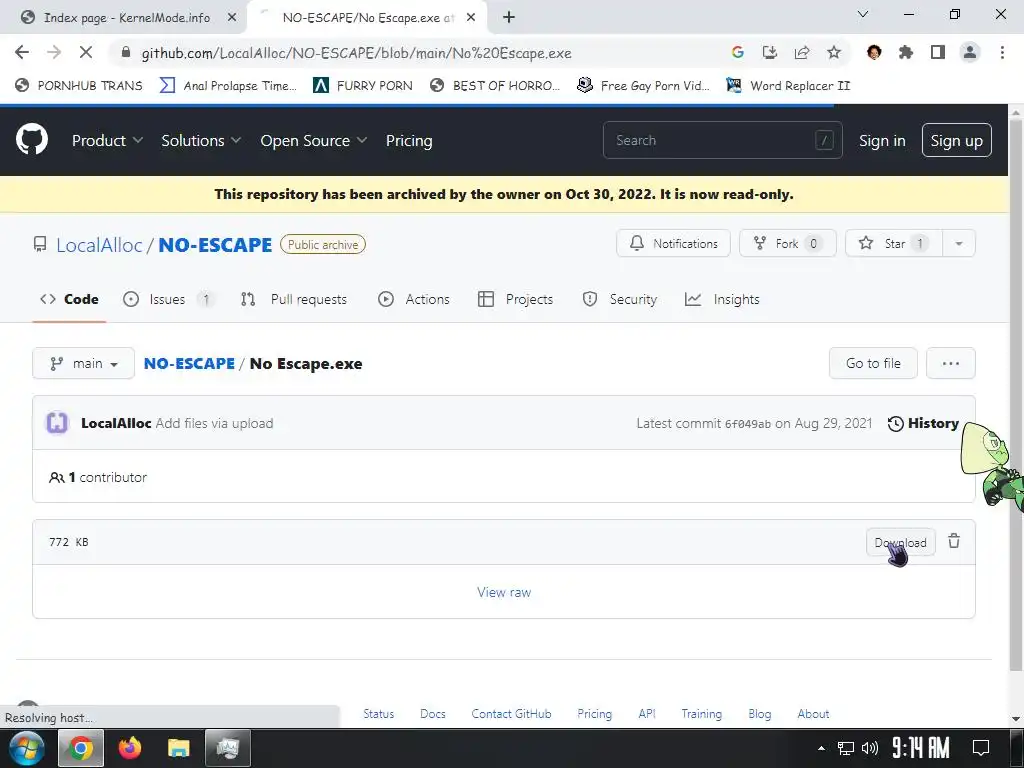
Task: Open the LocalAlloc owner link
Action: pos(99,245)
